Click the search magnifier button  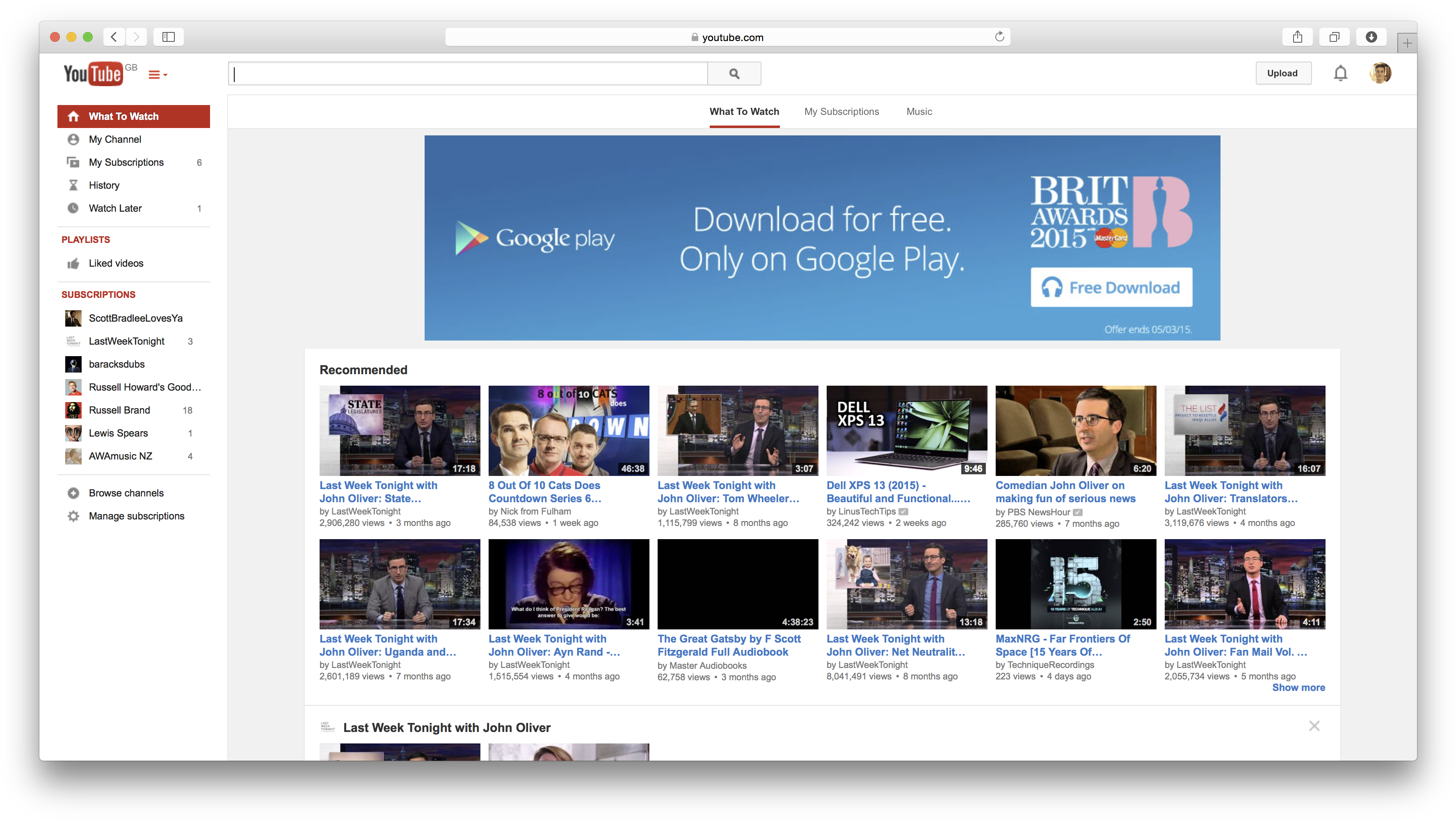(734, 73)
